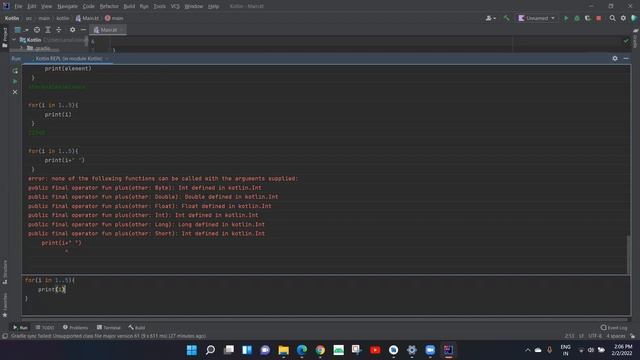Hide the Project tool panel
The height and width of the screenshot is (360, 640).
coord(83,30)
